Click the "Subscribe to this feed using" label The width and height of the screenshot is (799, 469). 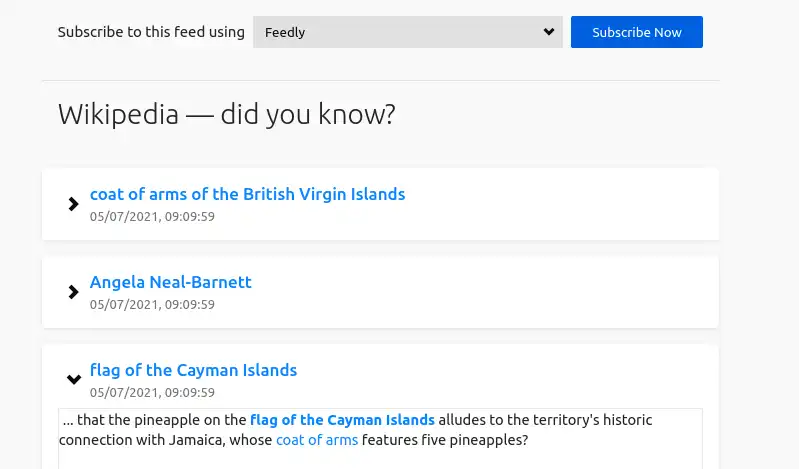pos(151,32)
